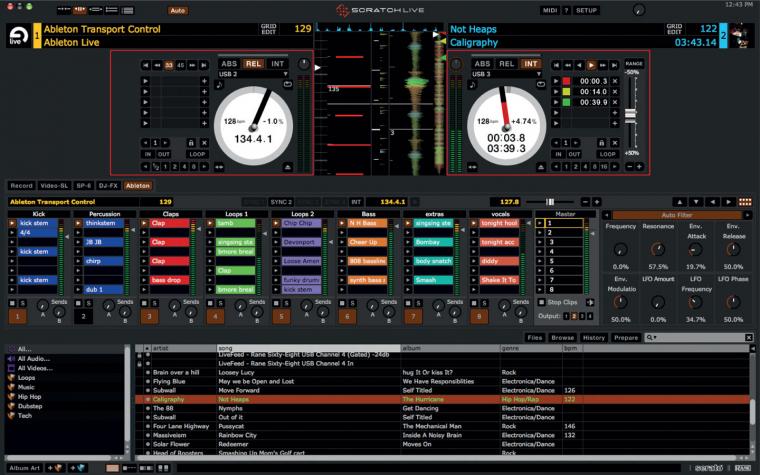Lock the right deck loop
Screen dimensions: 760x475
(602, 143)
